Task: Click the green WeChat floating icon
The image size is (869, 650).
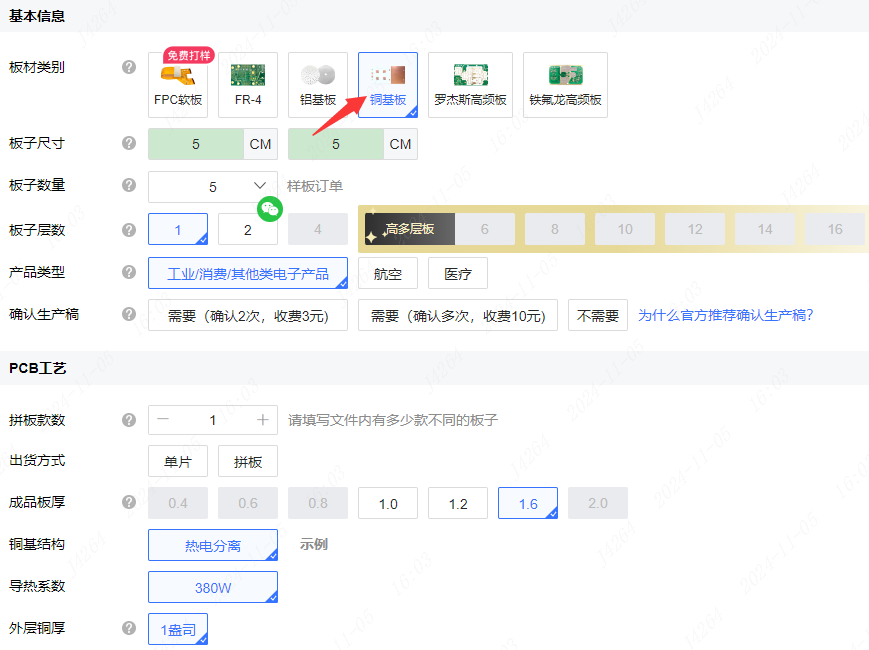Action: (270, 208)
